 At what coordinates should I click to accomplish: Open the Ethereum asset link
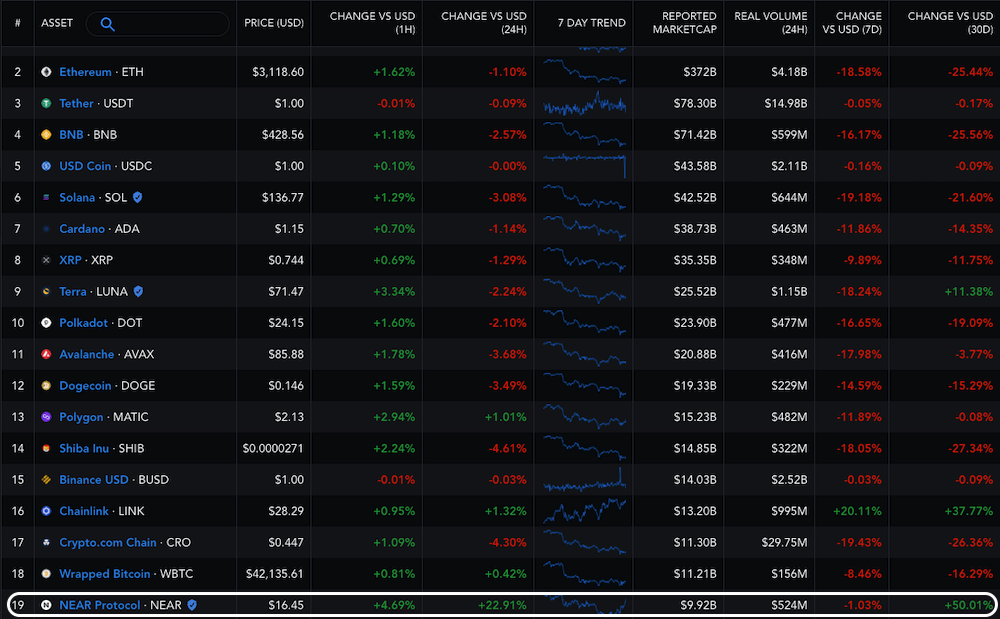tap(85, 72)
